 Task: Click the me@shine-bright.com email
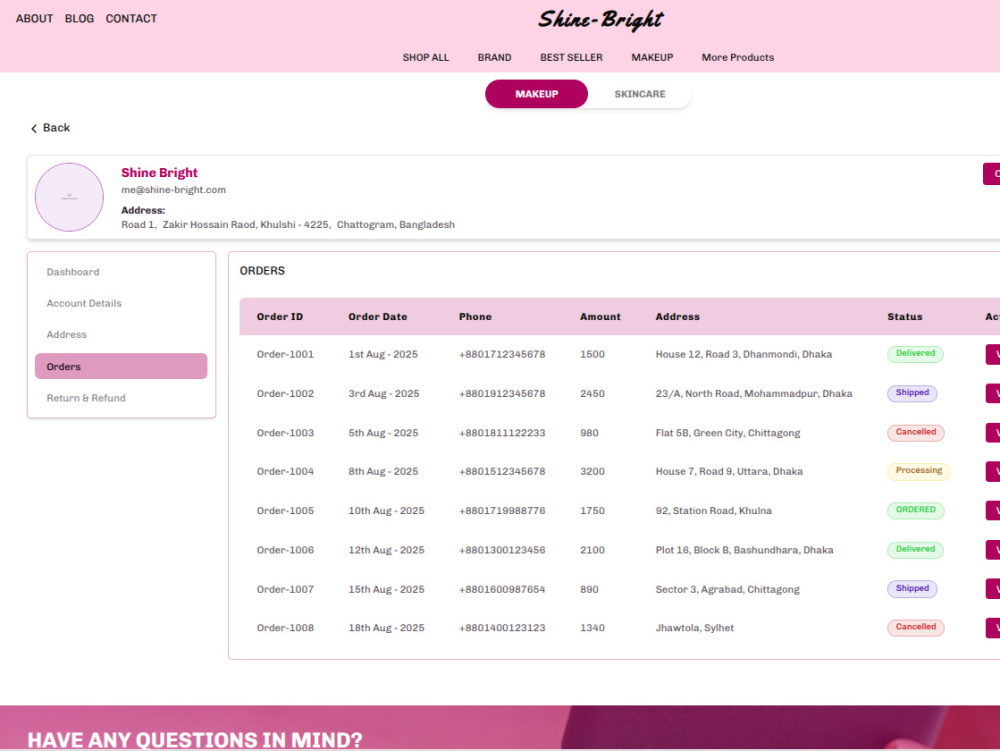(173, 190)
